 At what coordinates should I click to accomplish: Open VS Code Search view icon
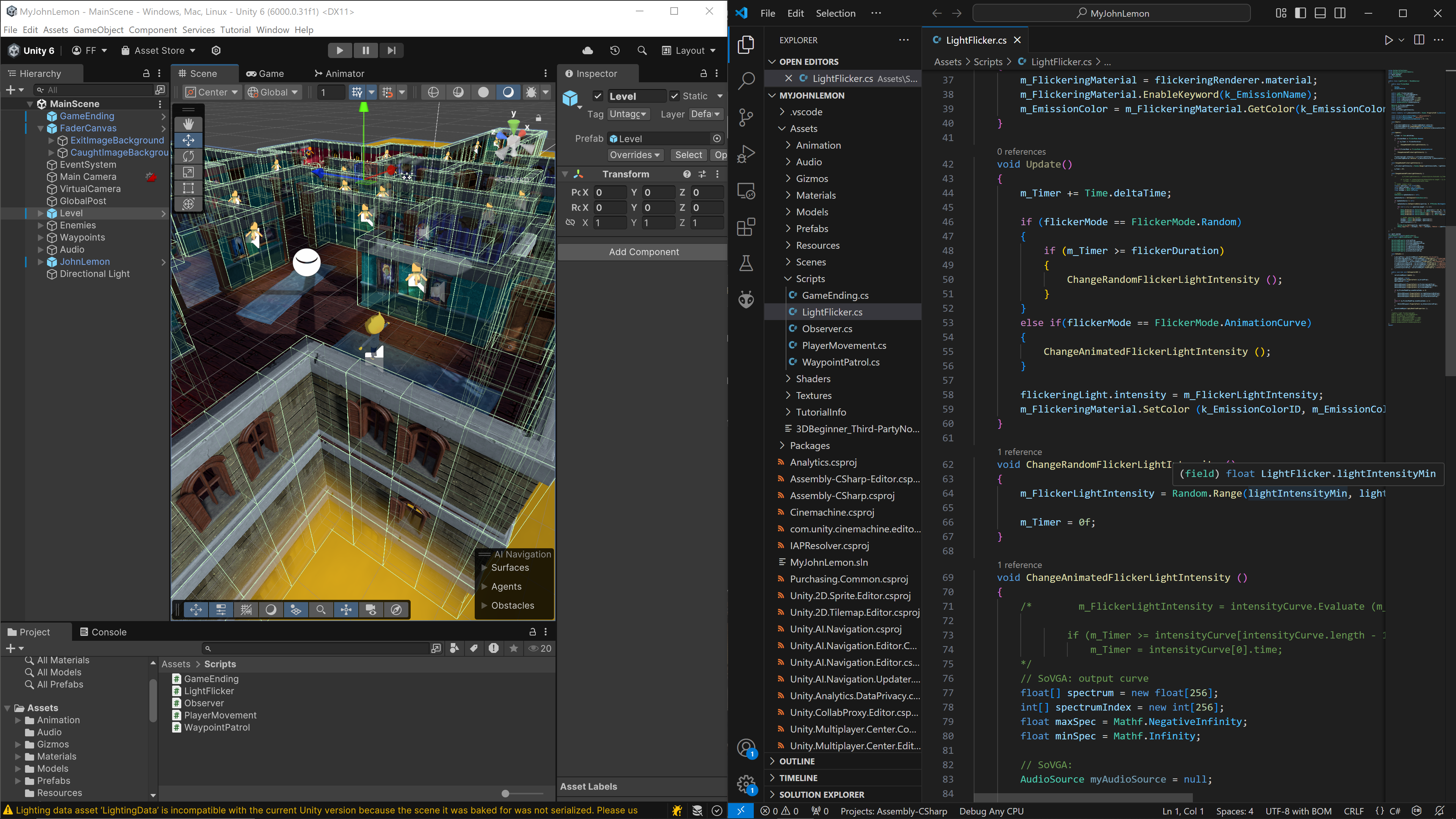point(746,81)
